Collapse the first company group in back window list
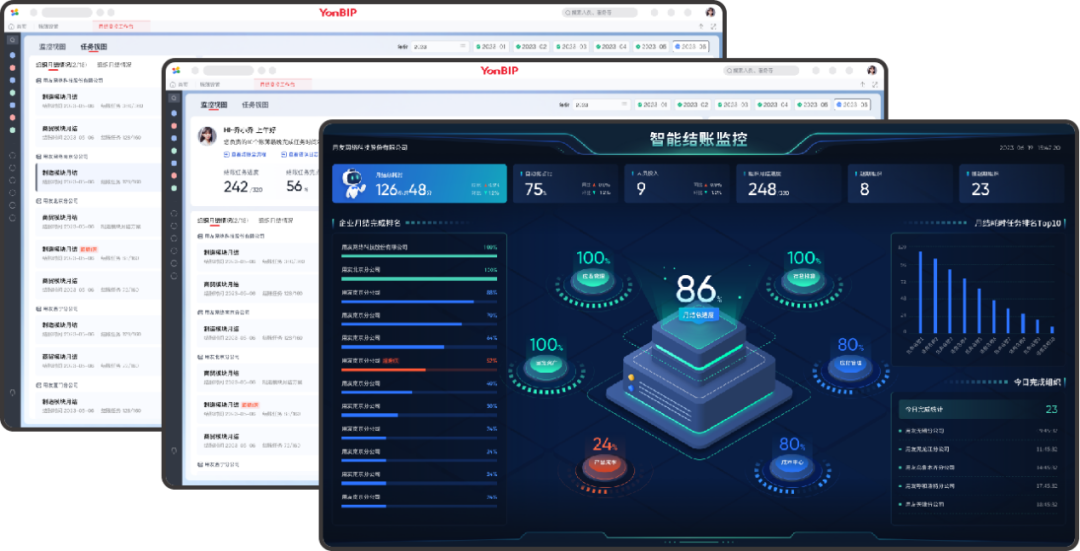The width and height of the screenshot is (1080, 551). [x=38, y=79]
